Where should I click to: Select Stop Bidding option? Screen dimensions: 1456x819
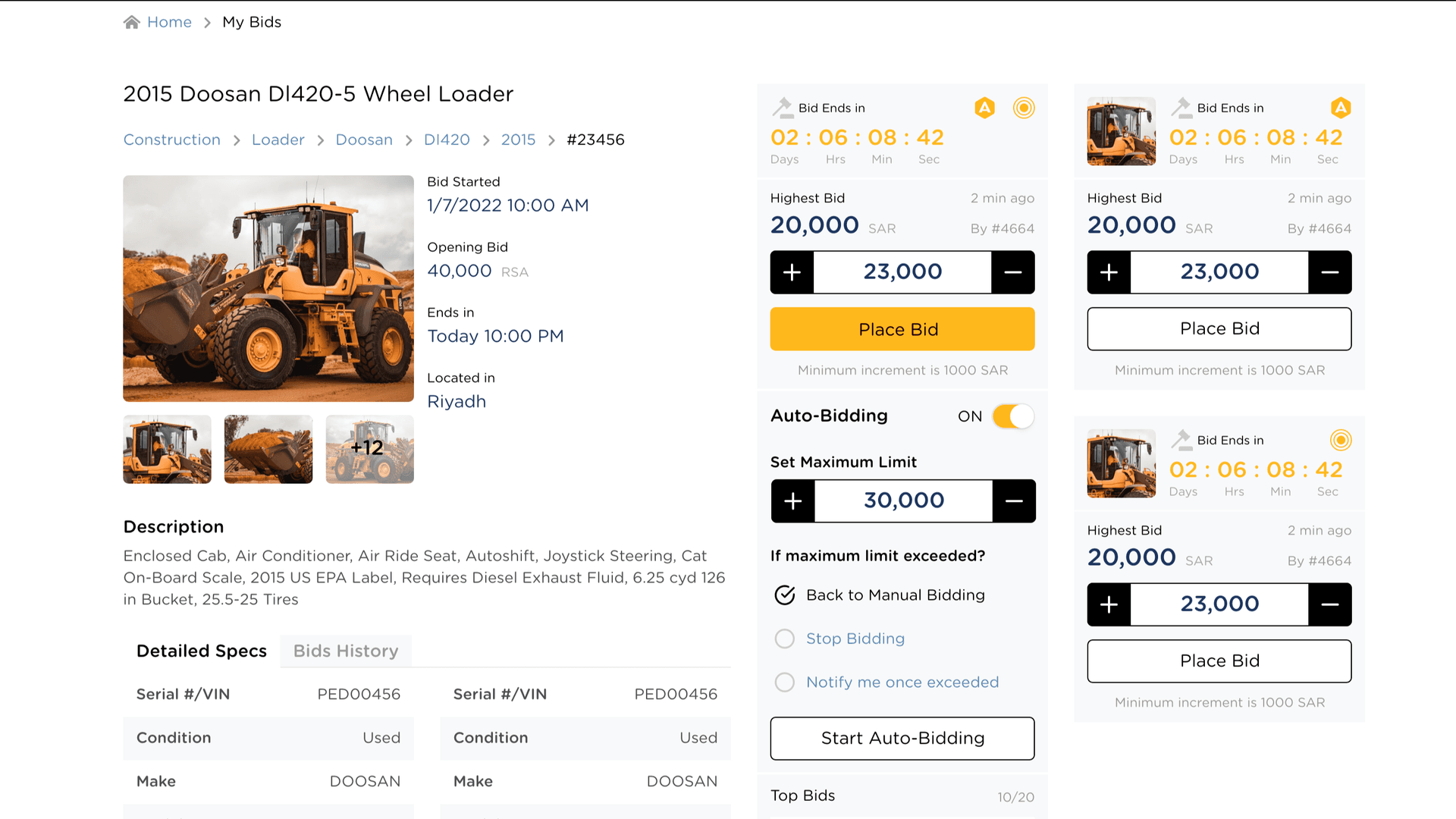point(785,639)
